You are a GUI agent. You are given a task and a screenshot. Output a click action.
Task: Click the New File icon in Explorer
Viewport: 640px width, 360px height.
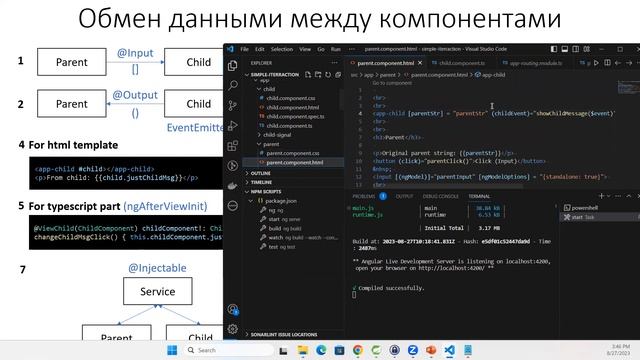(308, 75)
